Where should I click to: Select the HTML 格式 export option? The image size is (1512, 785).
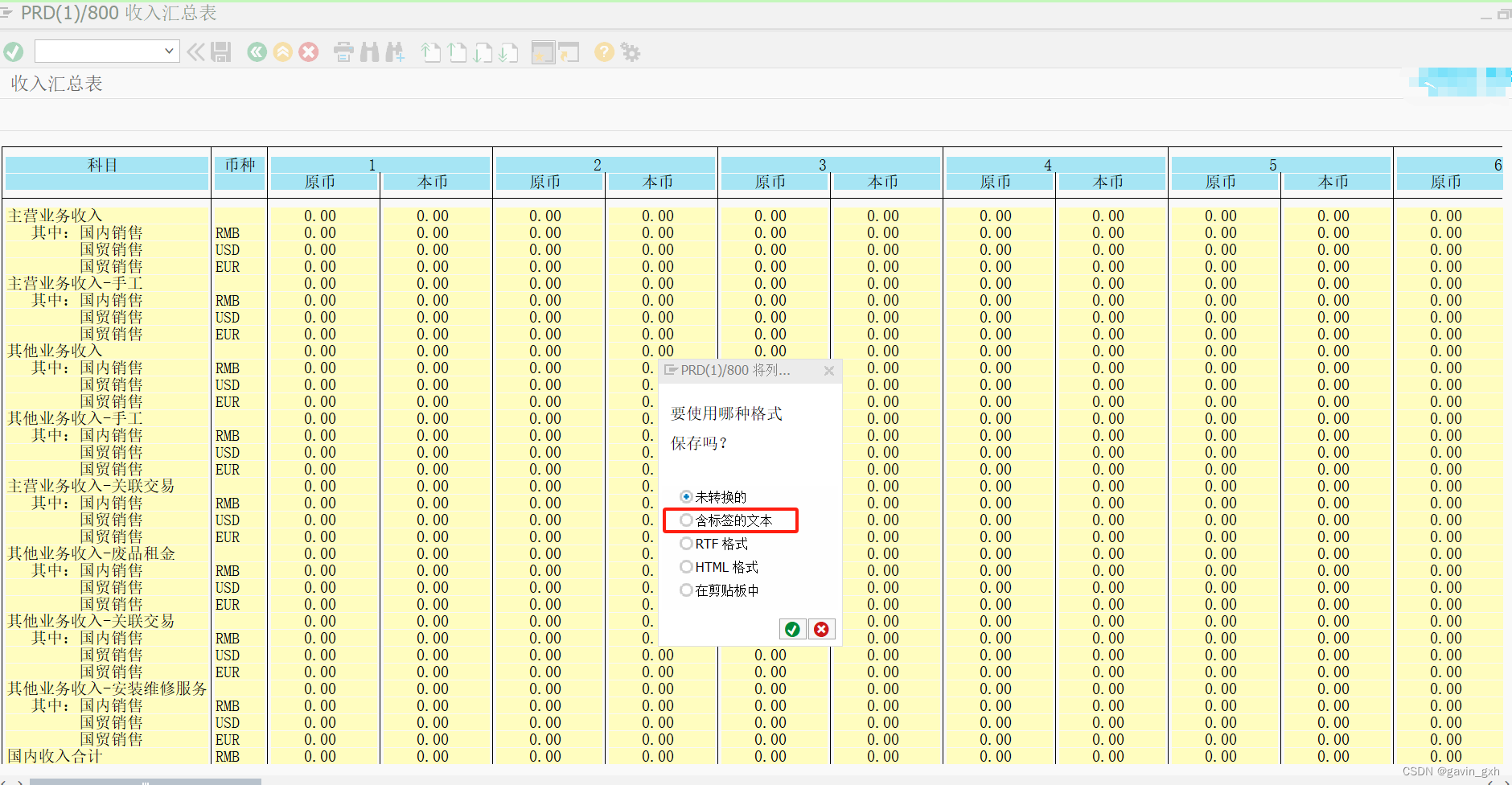[687, 566]
